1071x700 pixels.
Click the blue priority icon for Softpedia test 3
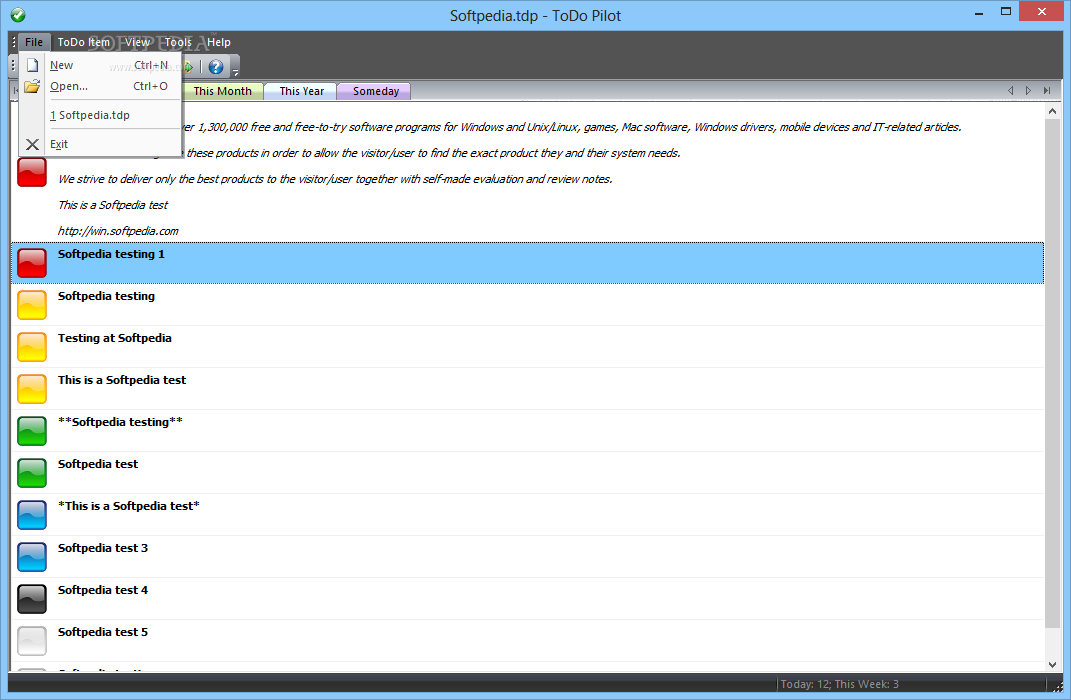32,557
